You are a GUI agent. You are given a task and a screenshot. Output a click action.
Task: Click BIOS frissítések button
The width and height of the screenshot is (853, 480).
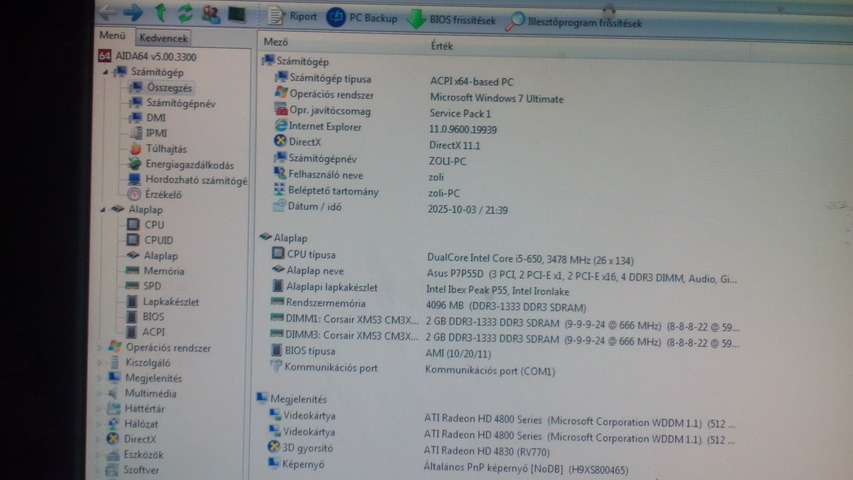pyautogui.click(x=451, y=20)
